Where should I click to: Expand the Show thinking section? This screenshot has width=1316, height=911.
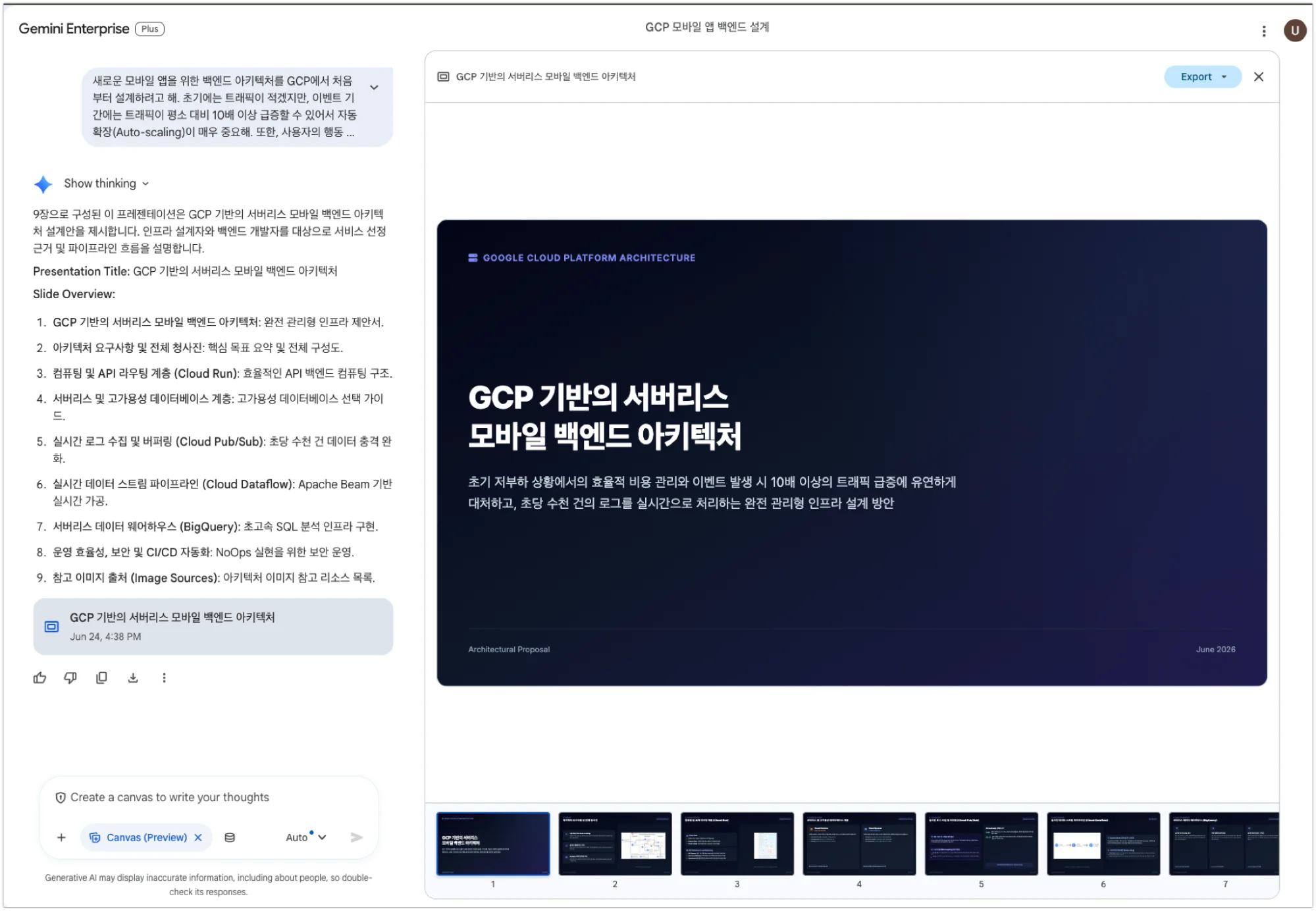(107, 184)
